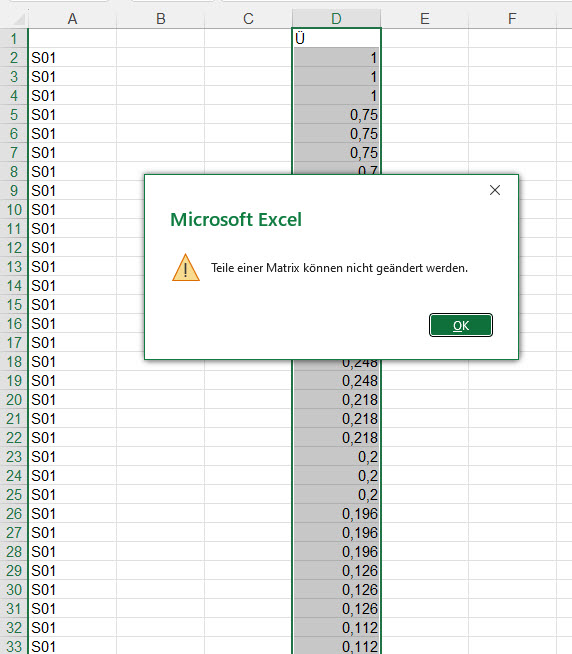Viewport: 572px width, 654px height.
Task: Click cell D1 containing Ü
Action: pos(336,38)
